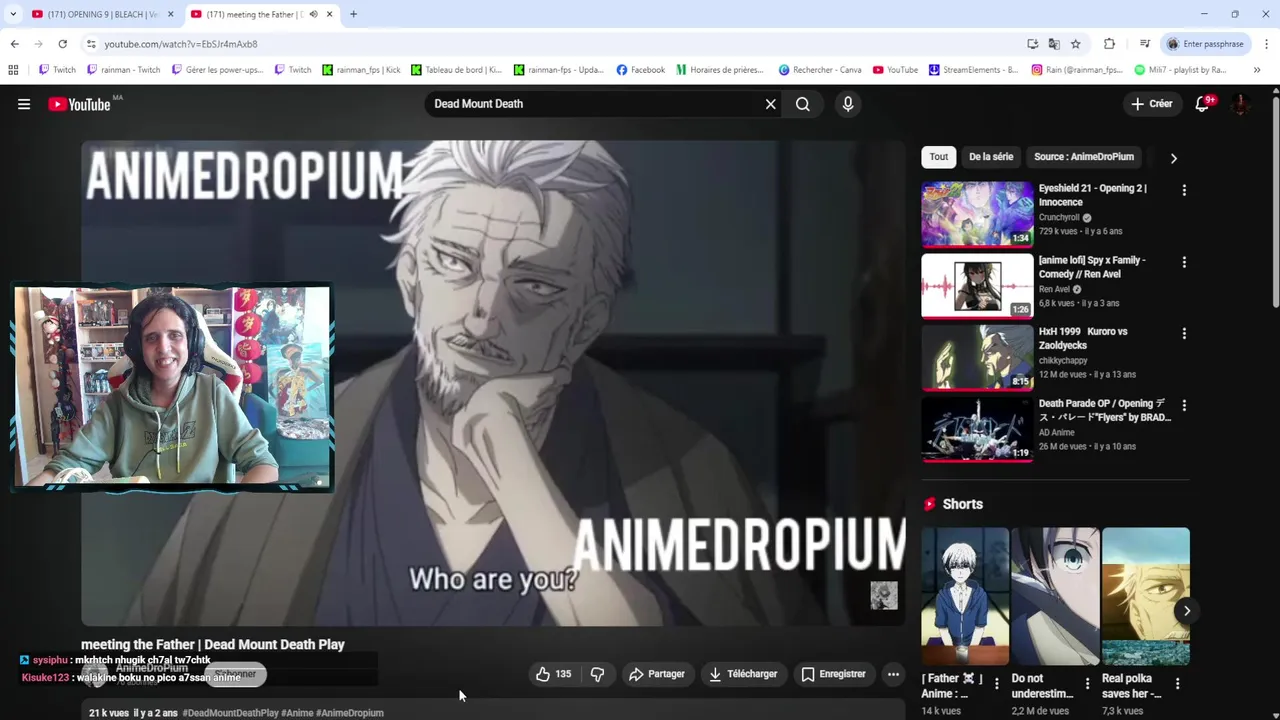Open Spy x Family lofi thumbnail

(x=977, y=285)
